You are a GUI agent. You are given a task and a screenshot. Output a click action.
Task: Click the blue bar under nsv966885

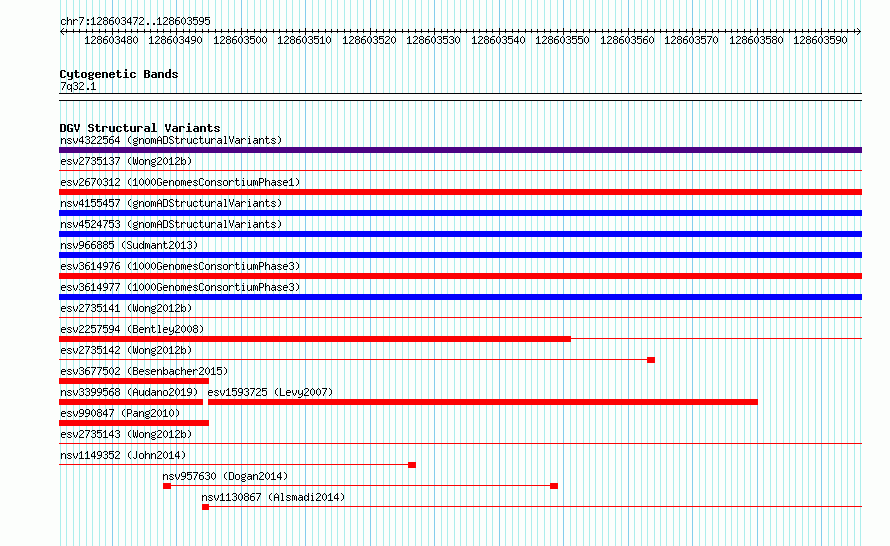pyautogui.click(x=460, y=255)
